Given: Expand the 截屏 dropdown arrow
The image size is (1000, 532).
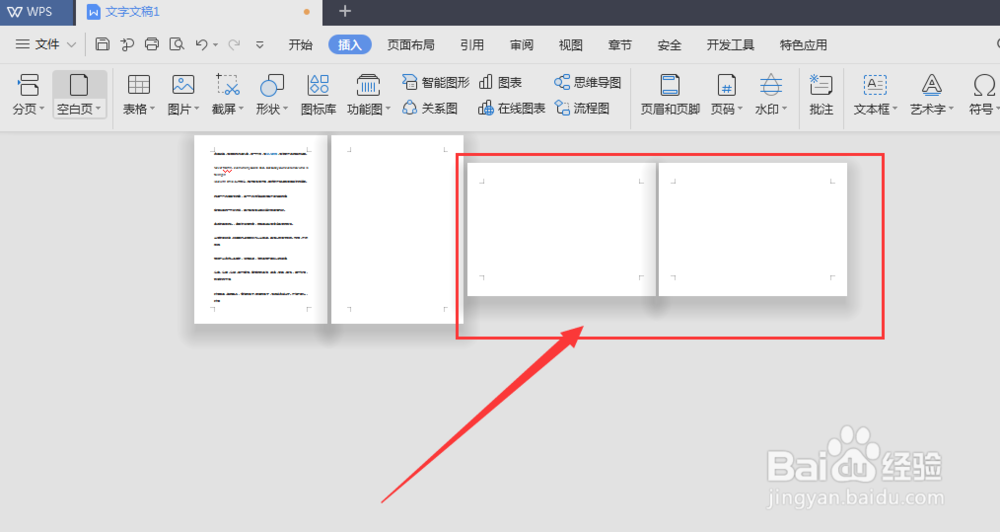Looking at the screenshot, I should [x=241, y=108].
